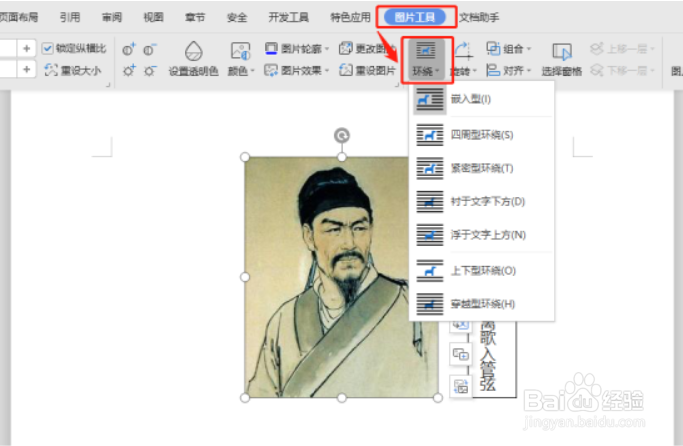The height and width of the screenshot is (446, 683).
Task: Switch to the 开发工具 tab
Action: 288,17
